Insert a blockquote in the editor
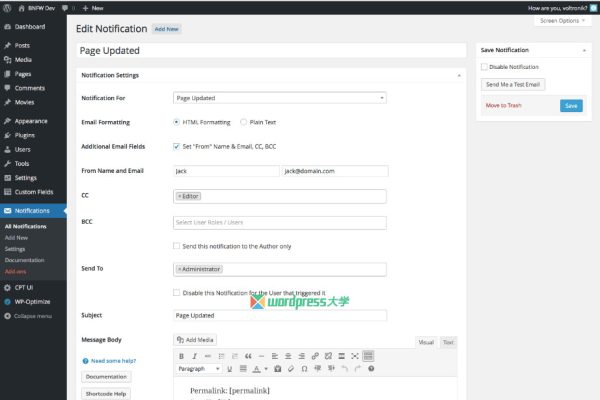 (248, 356)
